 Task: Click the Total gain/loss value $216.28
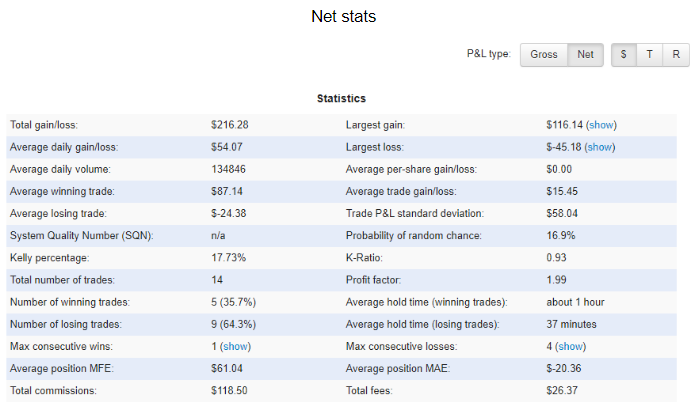(x=230, y=125)
